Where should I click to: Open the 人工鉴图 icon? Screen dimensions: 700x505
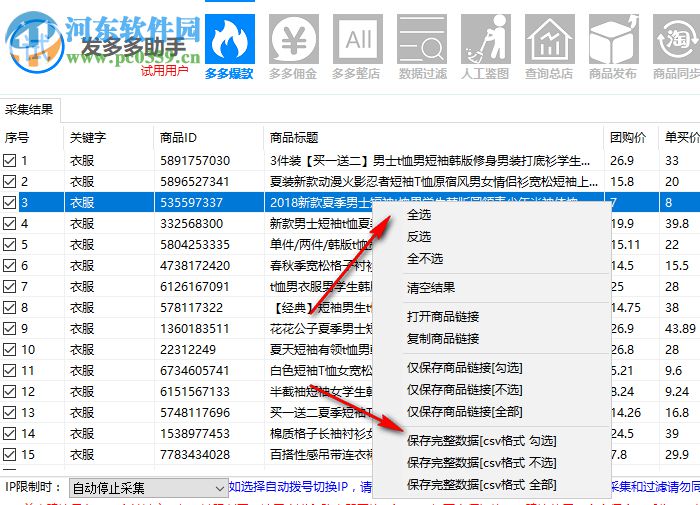point(486,39)
